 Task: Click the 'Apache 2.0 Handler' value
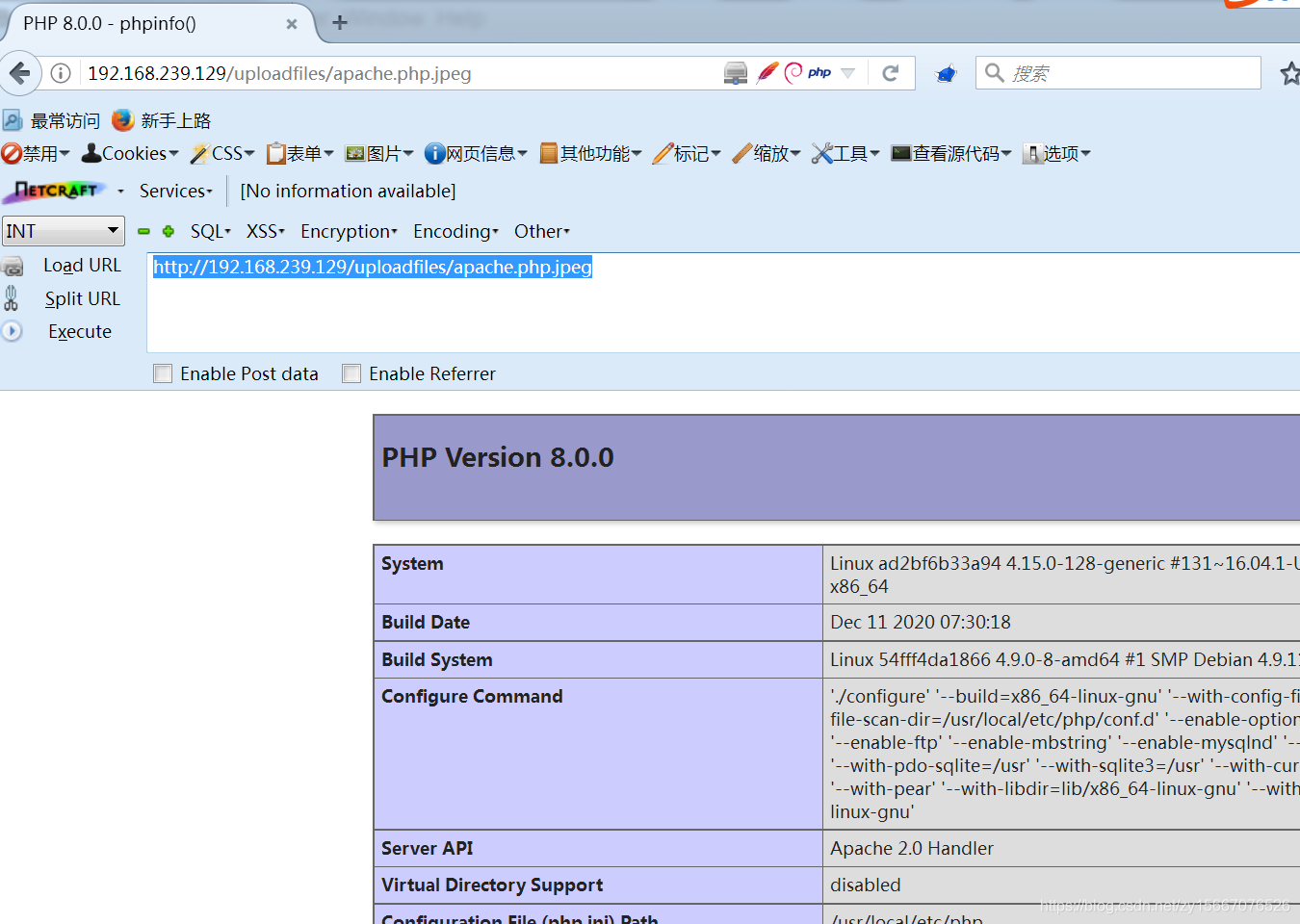tap(912, 848)
